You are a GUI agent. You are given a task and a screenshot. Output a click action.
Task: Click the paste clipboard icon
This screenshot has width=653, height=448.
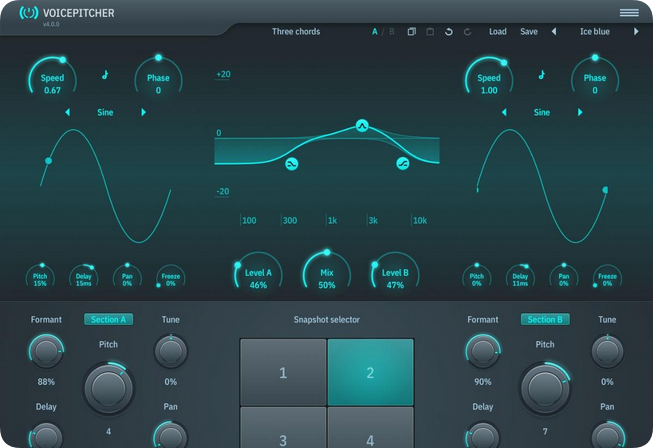click(430, 32)
